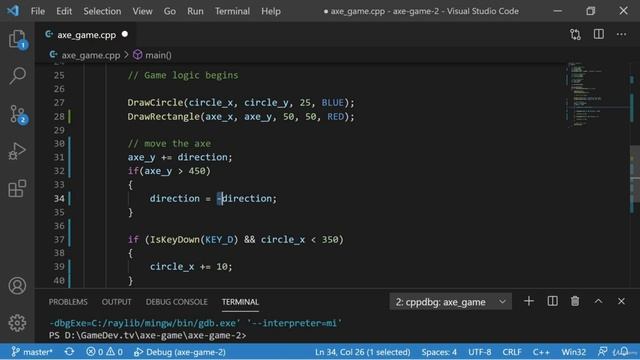Select the TERMINAL panel tab
The width and height of the screenshot is (640, 360).
pos(240,302)
